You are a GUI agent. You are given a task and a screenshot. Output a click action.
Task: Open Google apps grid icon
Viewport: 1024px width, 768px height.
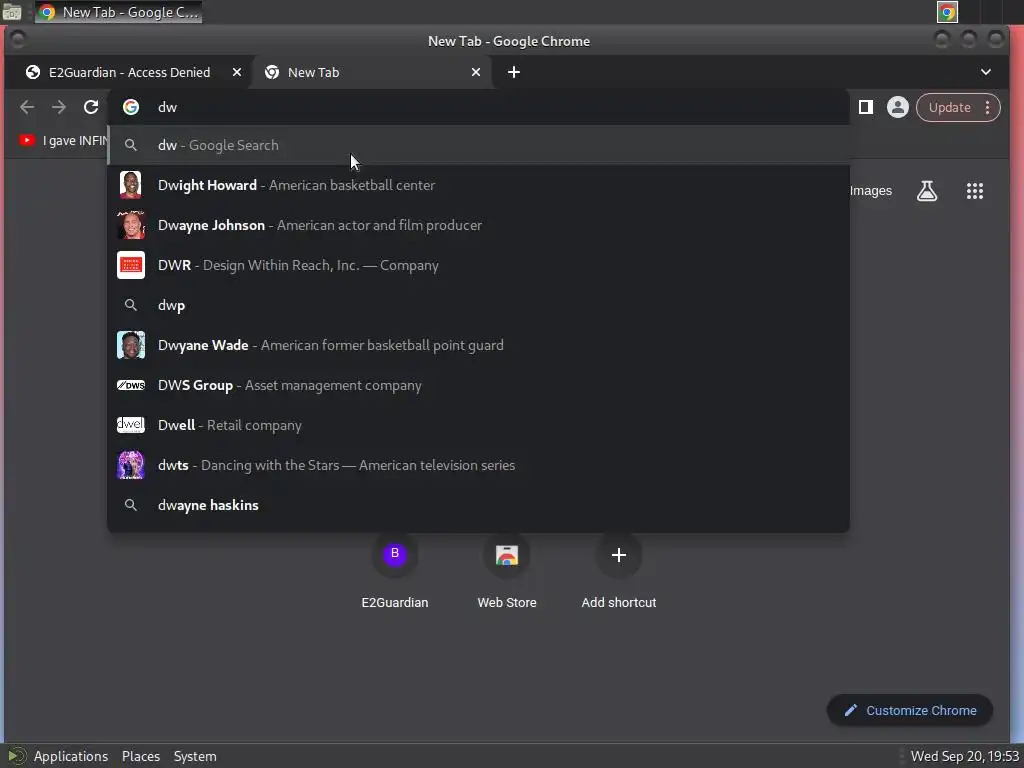point(974,191)
